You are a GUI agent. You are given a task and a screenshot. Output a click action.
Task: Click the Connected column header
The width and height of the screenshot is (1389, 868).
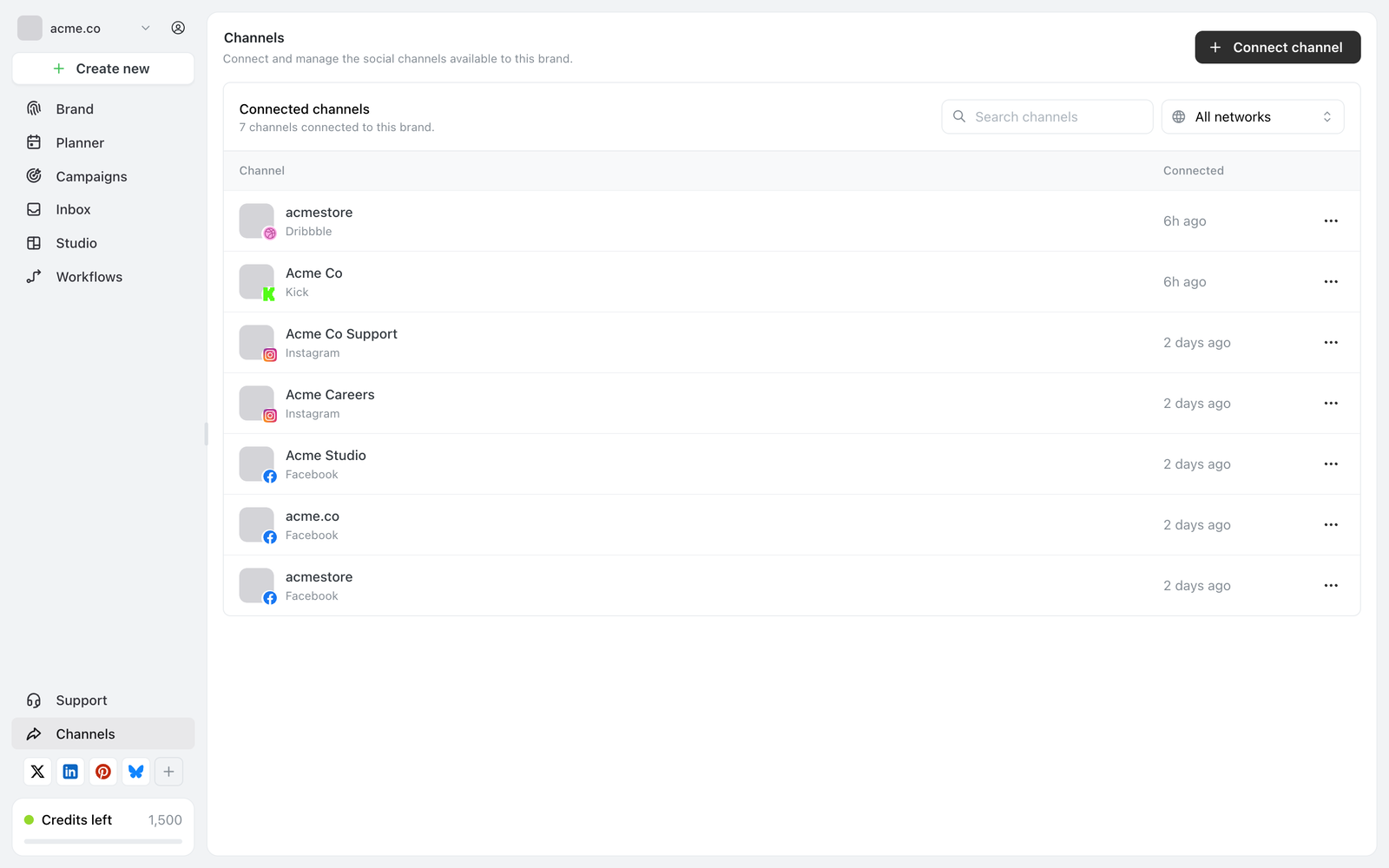pos(1194,171)
